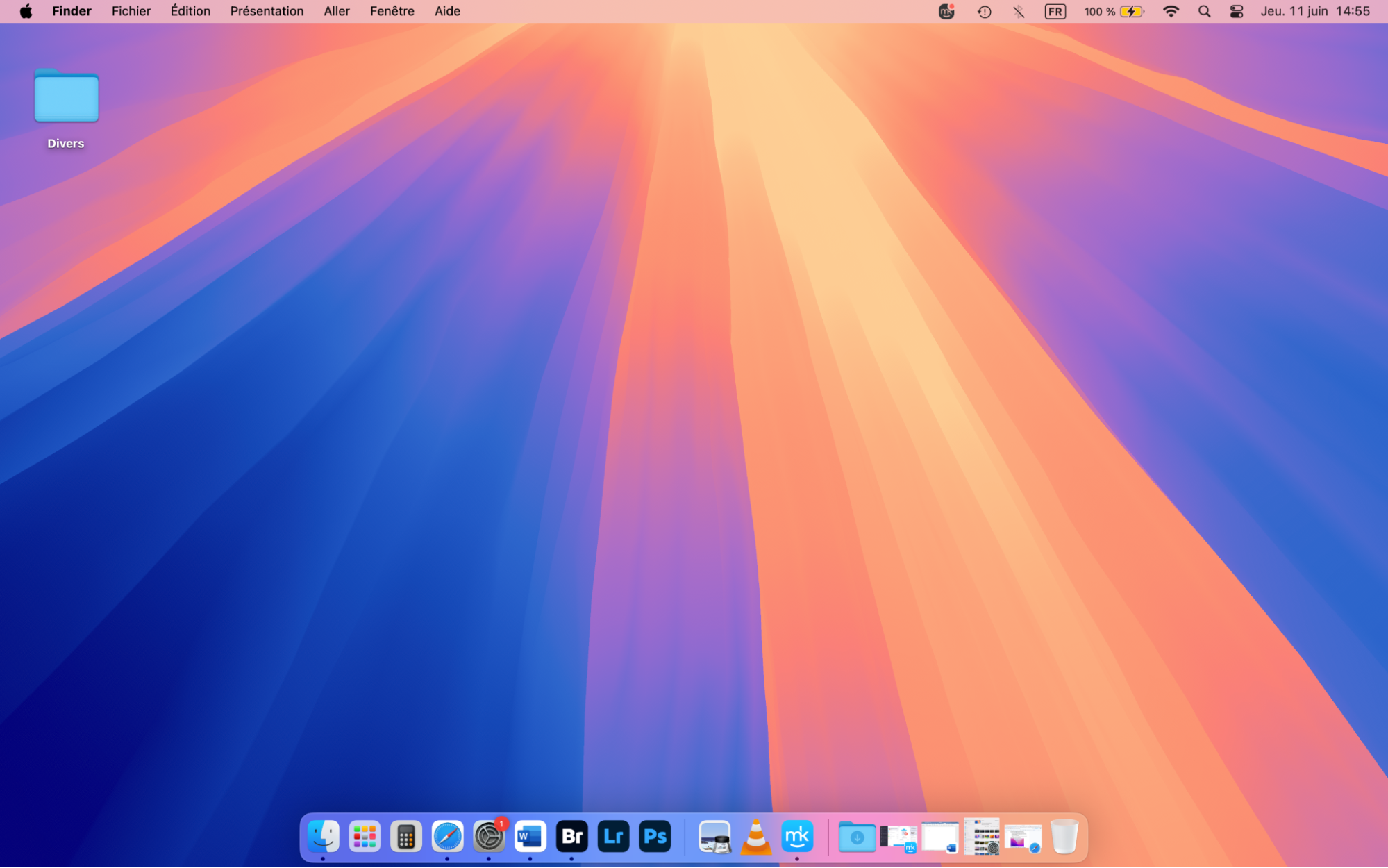The width and height of the screenshot is (1388, 868).
Task: Click the date and time Jeu. 11 juin
Action: (x=1315, y=11)
